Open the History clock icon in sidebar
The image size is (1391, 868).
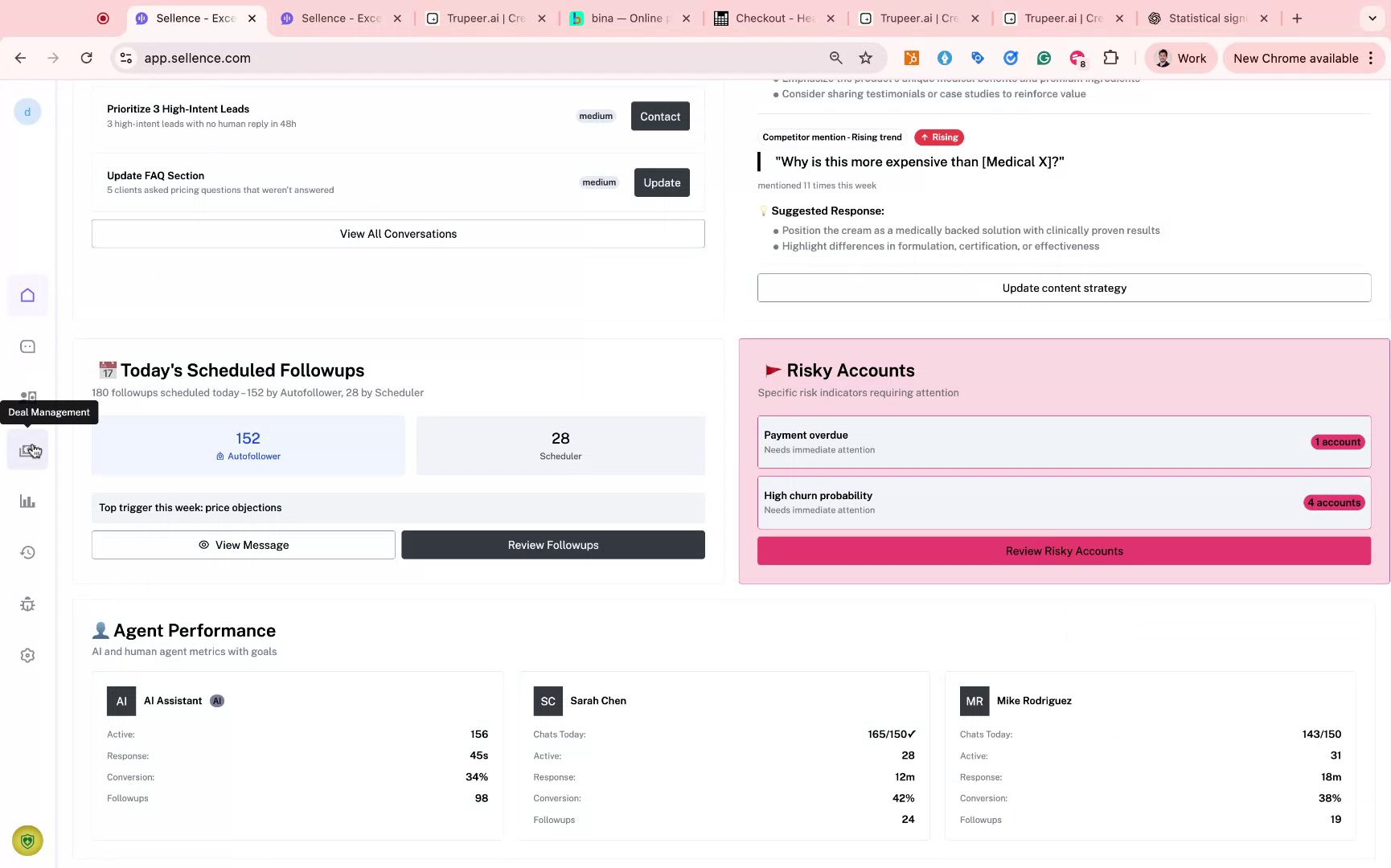pyautogui.click(x=27, y=552)
